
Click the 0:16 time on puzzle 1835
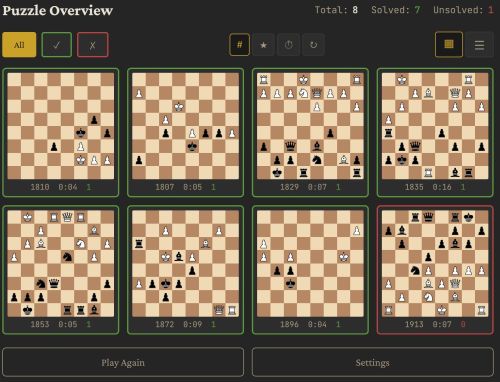point(442,187)
